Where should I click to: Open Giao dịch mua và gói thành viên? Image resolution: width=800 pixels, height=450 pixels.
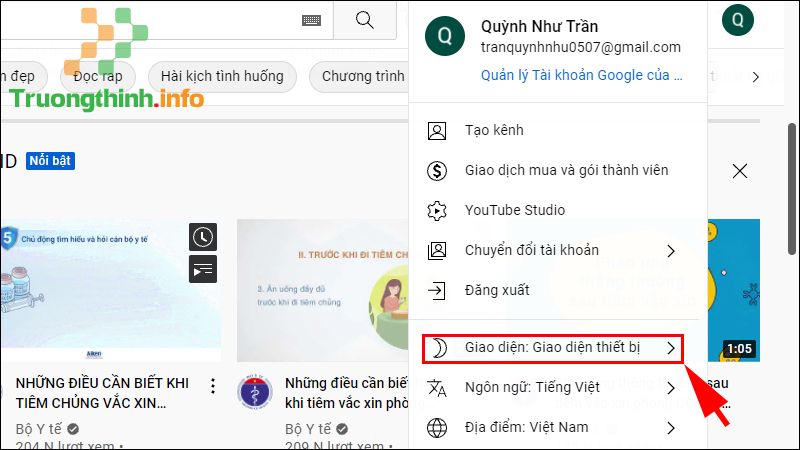(x=558, y=170)
